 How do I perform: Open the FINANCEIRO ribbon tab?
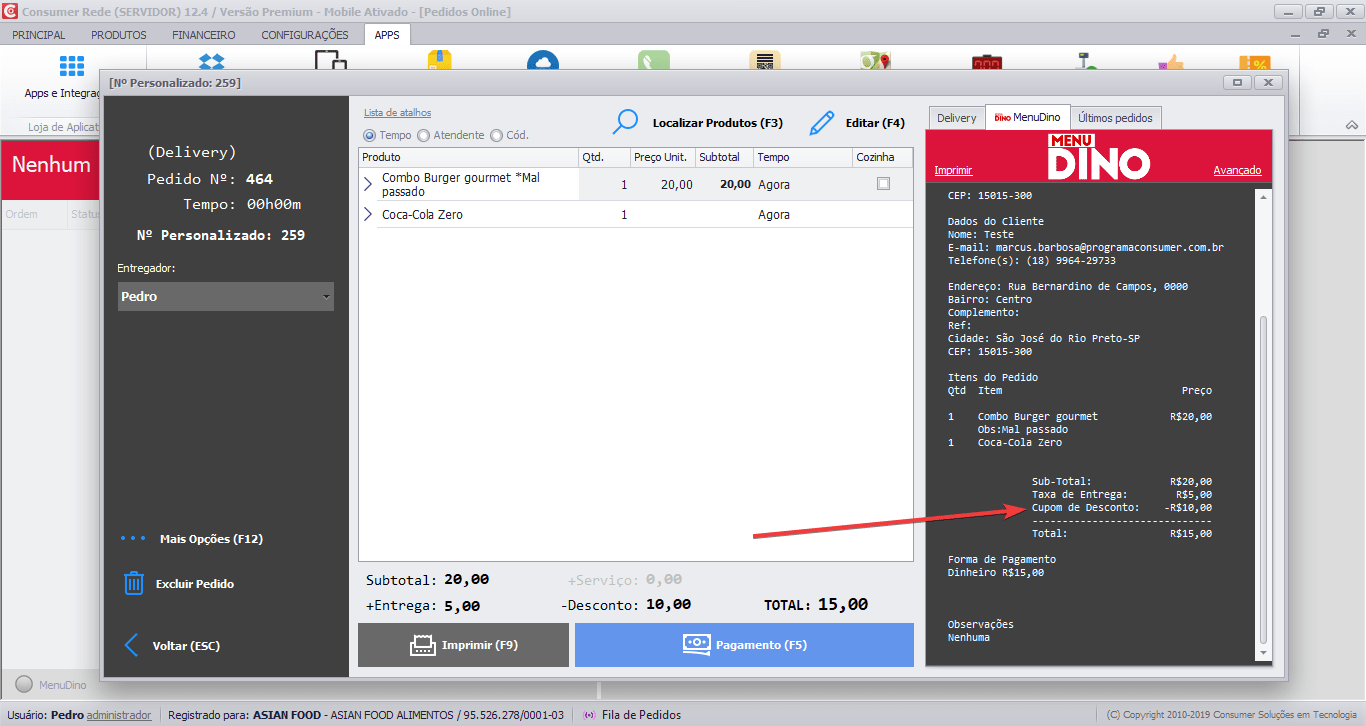coord(204,35)
